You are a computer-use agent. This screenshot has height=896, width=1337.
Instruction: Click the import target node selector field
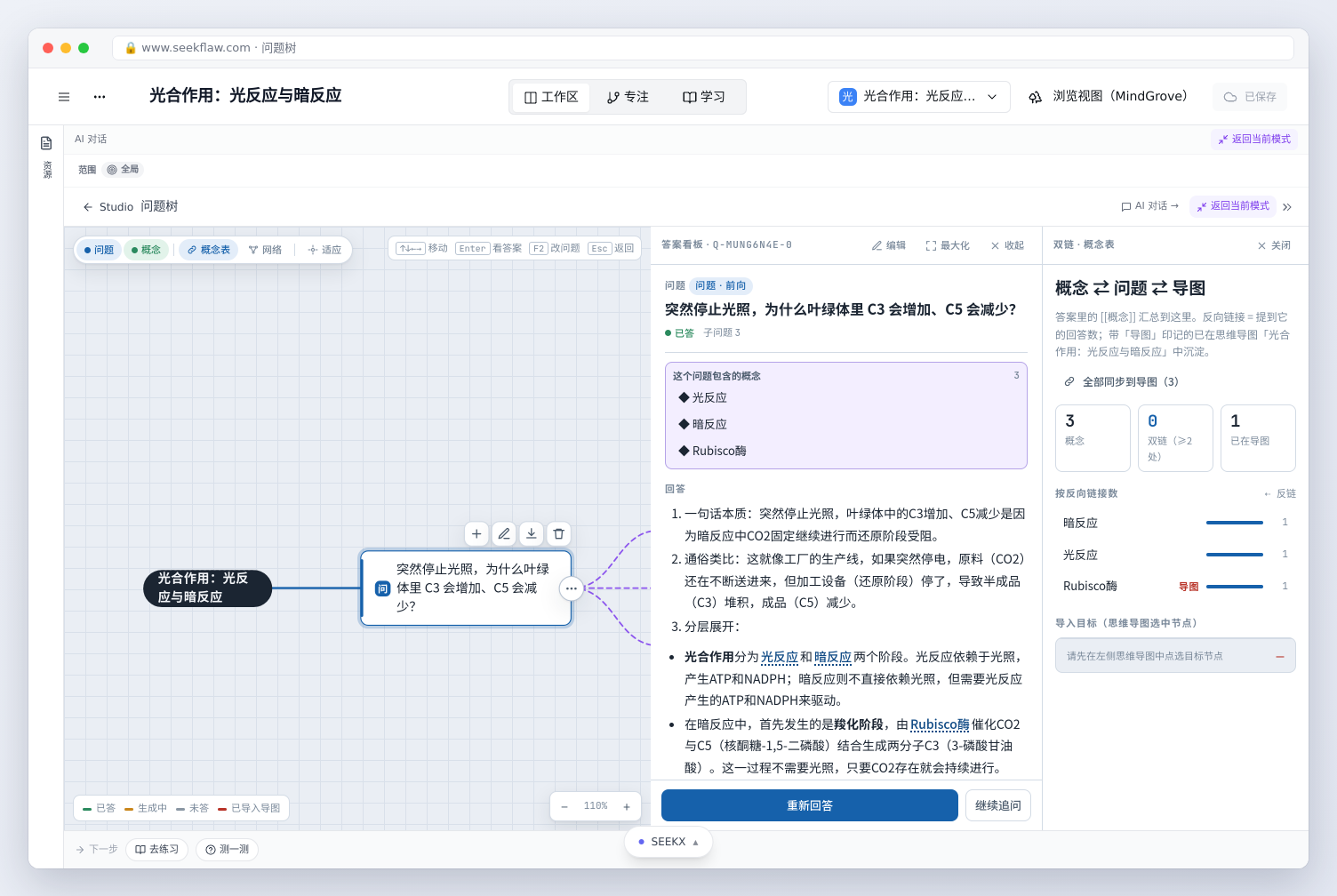(1175, 656)
